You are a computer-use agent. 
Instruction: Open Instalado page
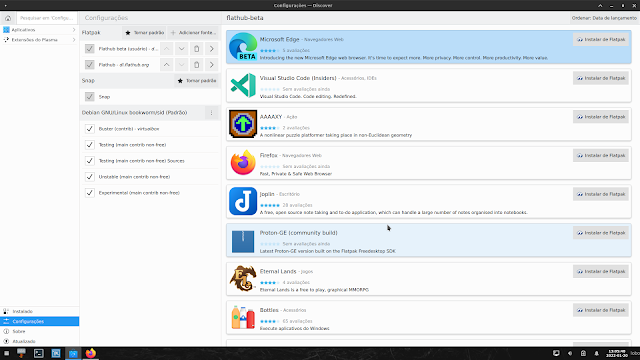point(40,311)
